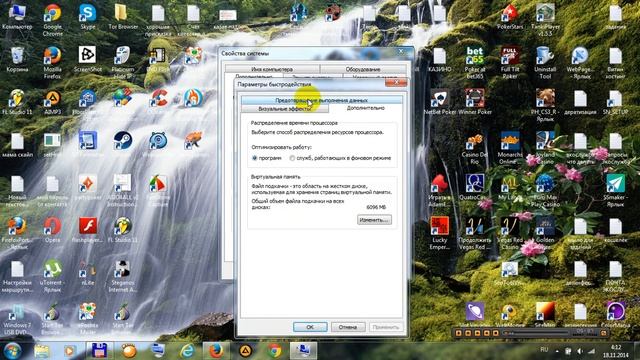Screen dimensions: 640x360
Task: Select the nLite desktop shortcut
Action: pyautogui.click(x=87, y=273)
